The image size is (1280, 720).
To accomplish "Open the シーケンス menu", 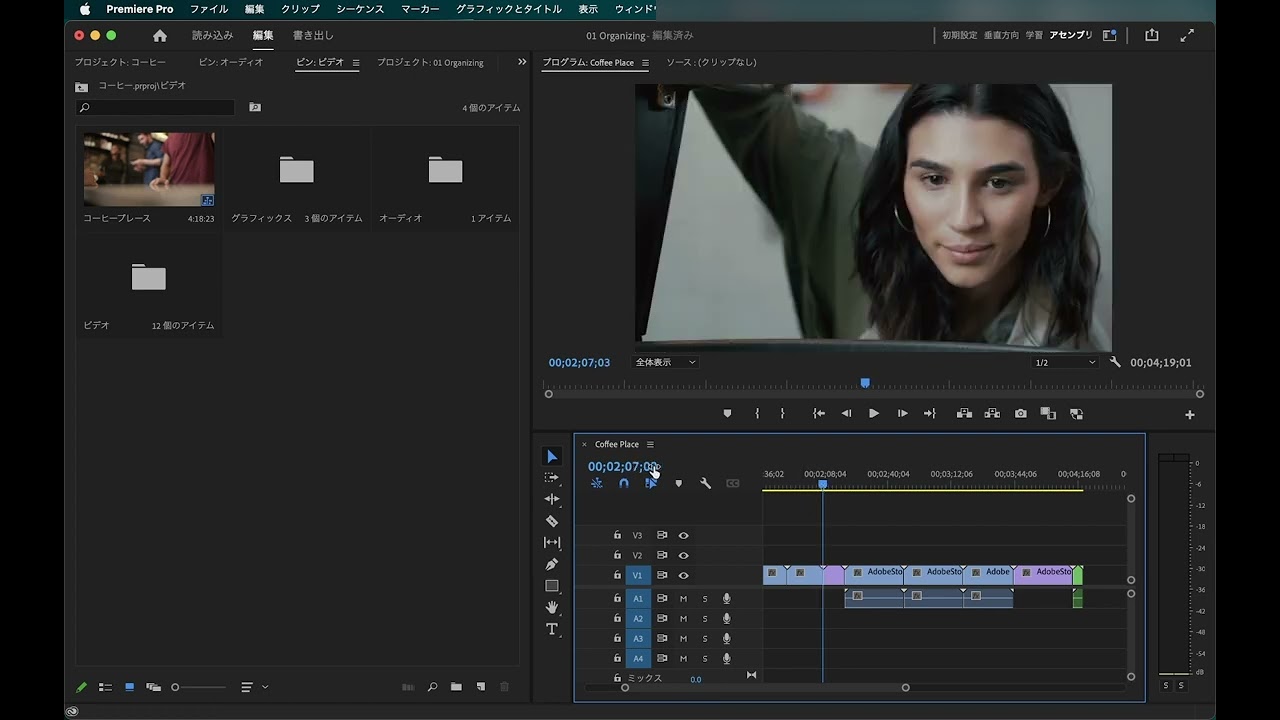I will point(359,9).
